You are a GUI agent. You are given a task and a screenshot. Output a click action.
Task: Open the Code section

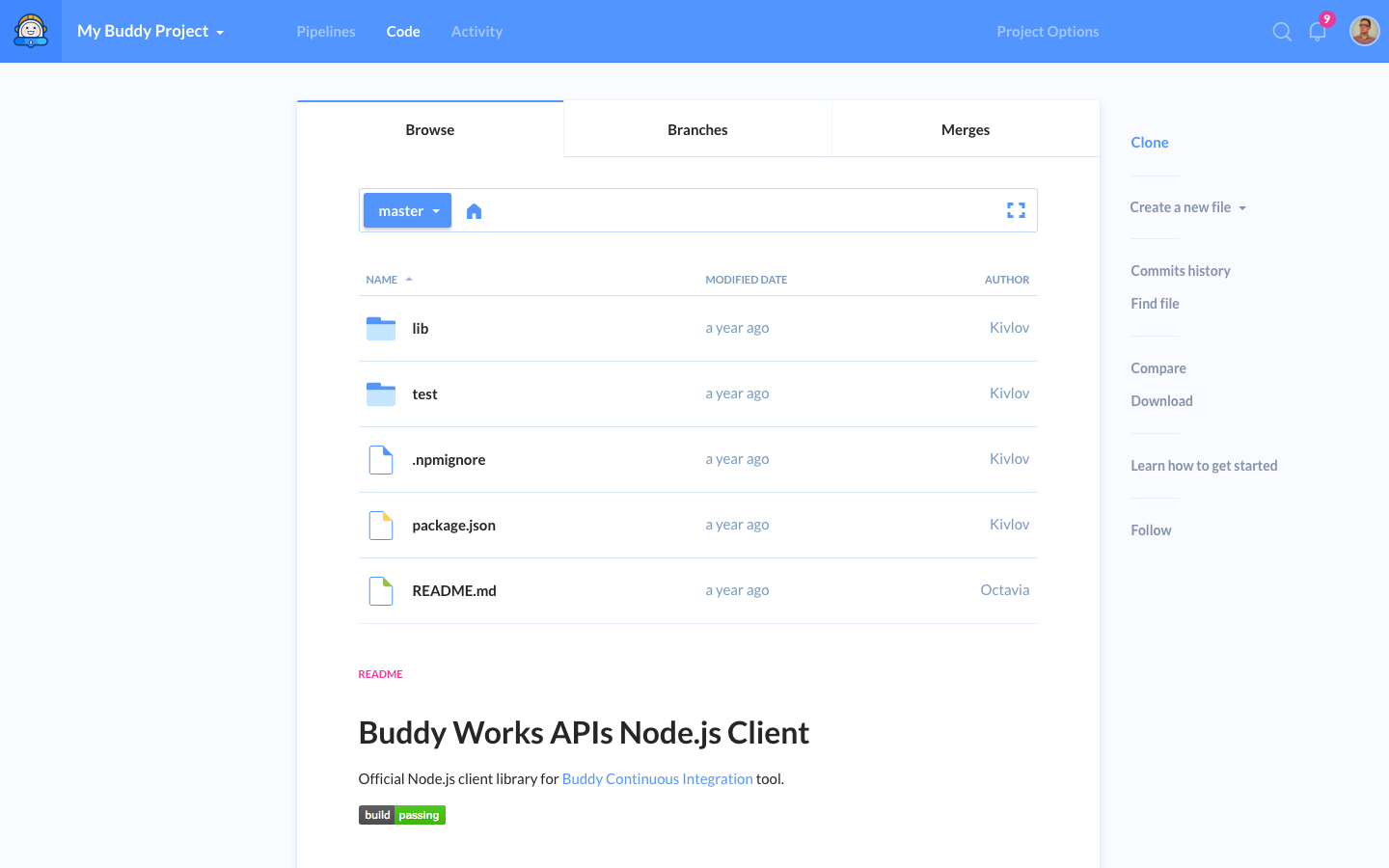(403, 32)
